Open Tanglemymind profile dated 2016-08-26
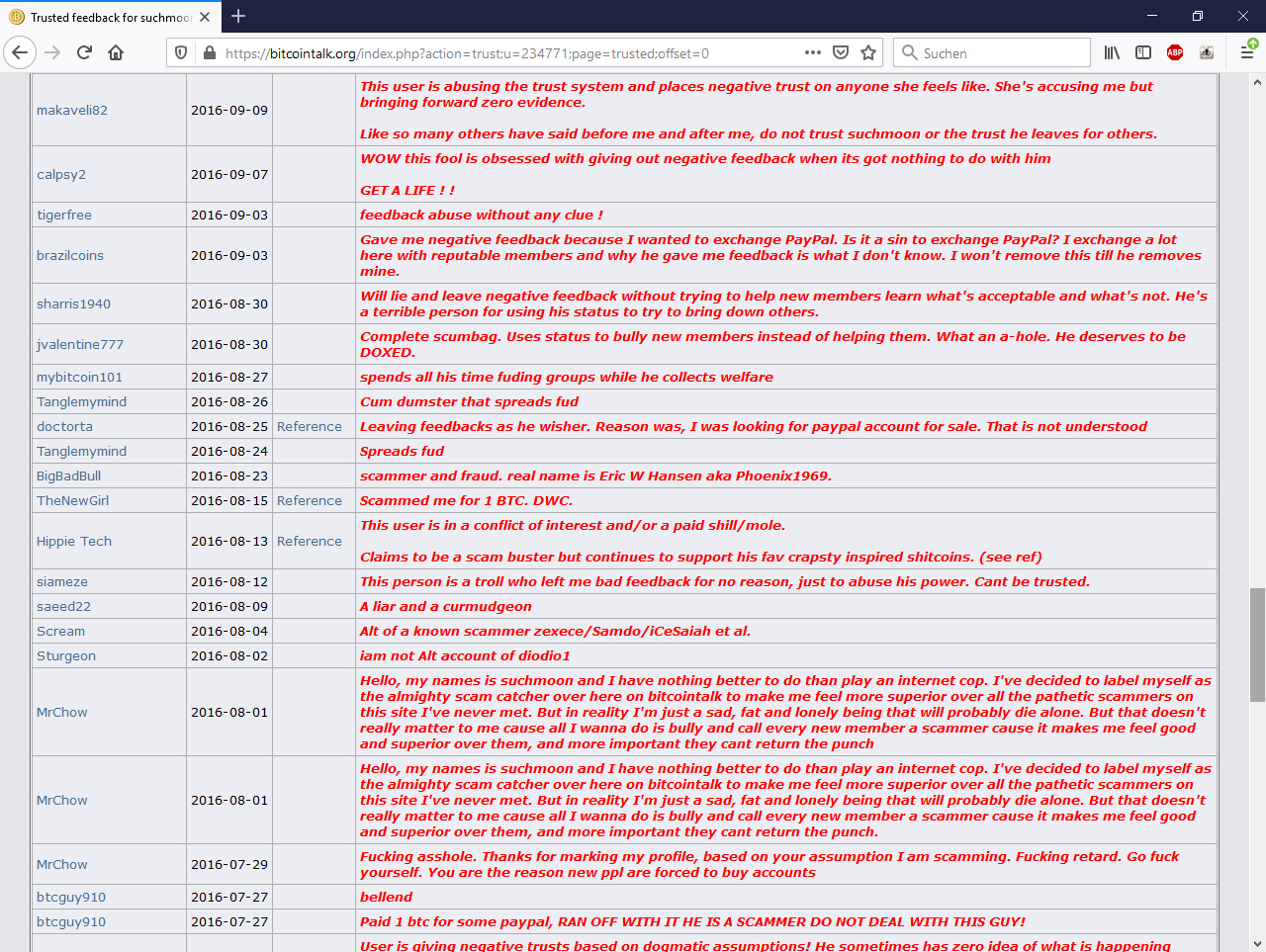The image size is (1266, 952). point(81,401)
